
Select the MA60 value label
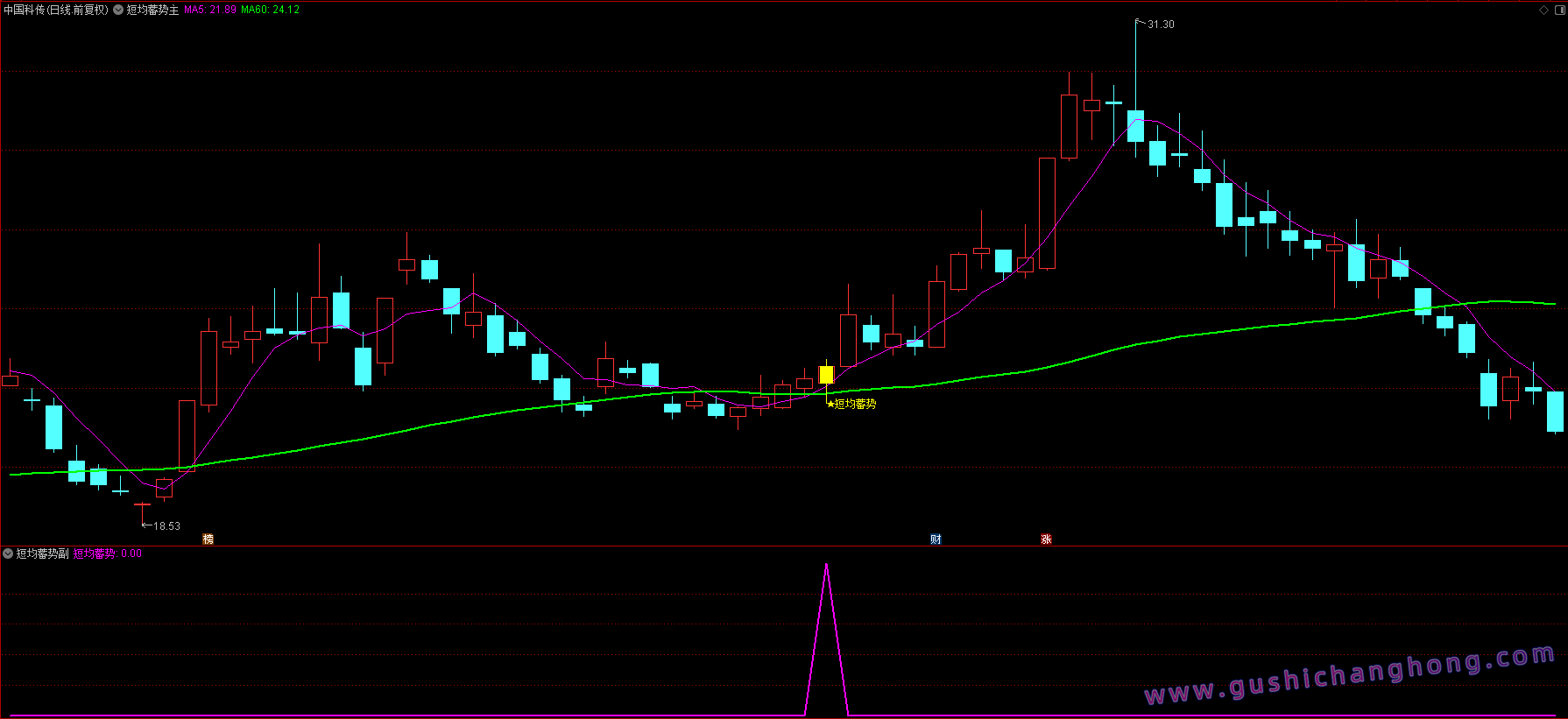tap(270, 10)
